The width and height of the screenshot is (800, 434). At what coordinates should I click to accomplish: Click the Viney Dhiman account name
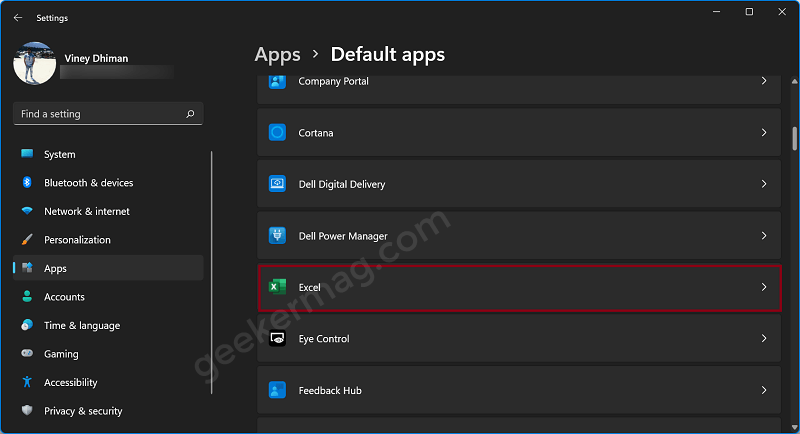(96, 58)
